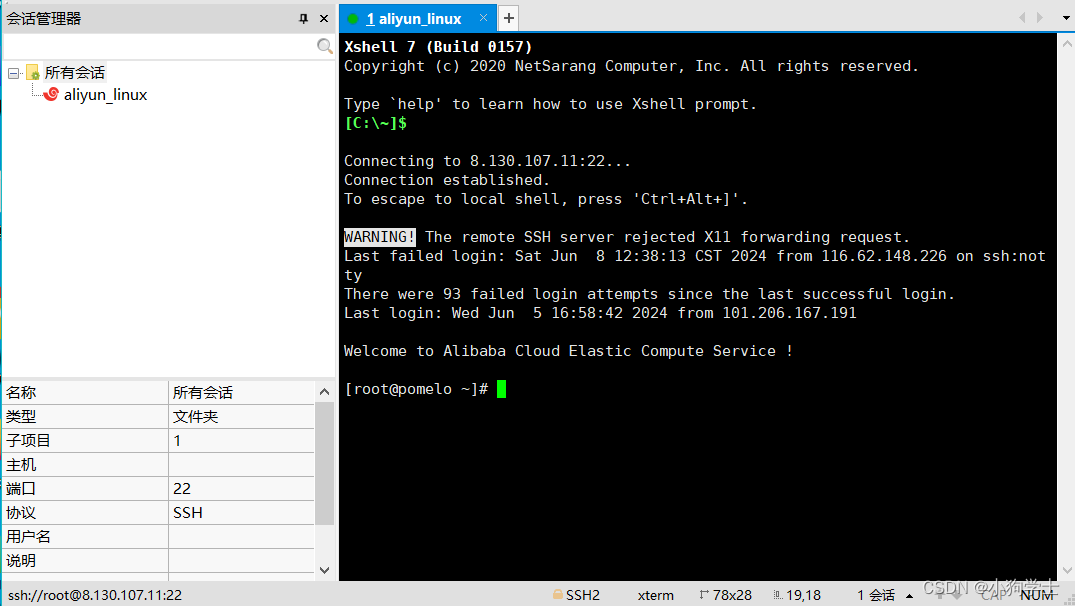Screen dimensions: 1075x606
Task: Go to previous tab using left arrow
Action: (x=1022, y=18)
